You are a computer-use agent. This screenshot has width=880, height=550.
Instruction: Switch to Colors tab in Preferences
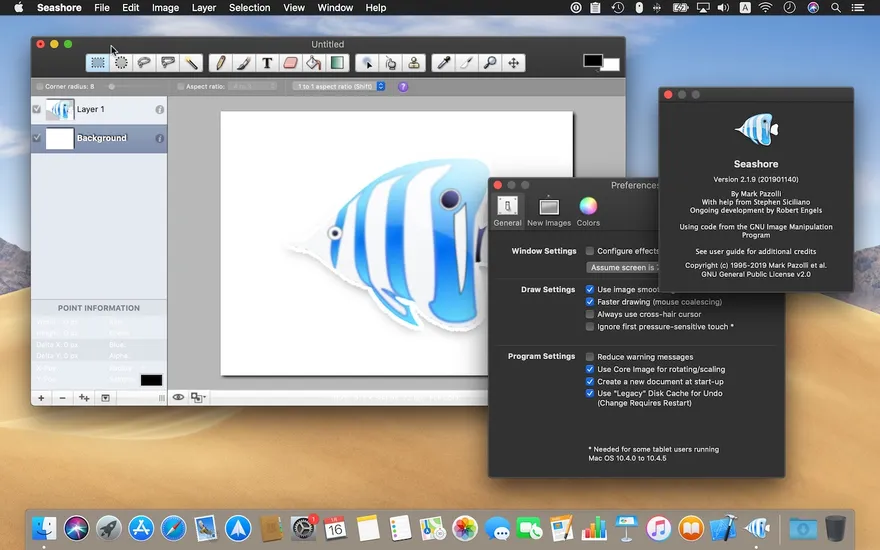click(x=588, y=212)
